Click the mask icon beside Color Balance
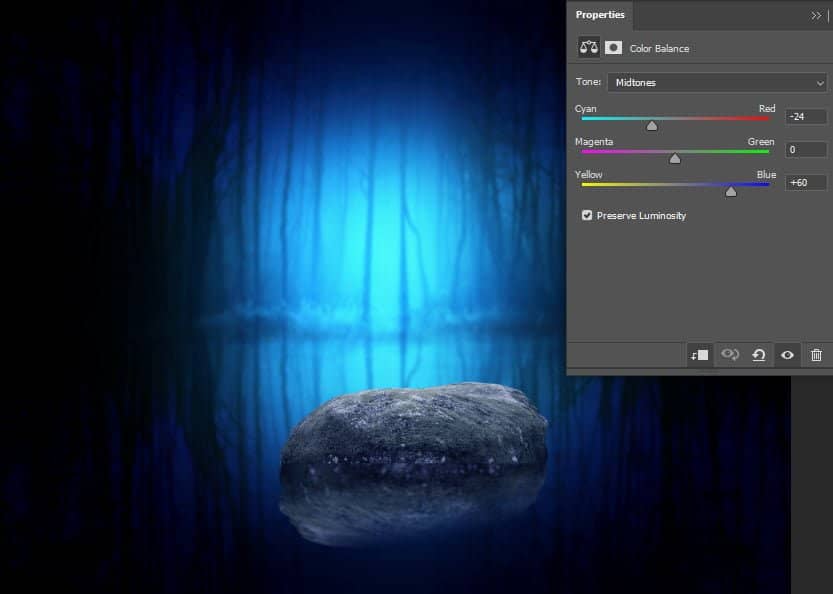833x594 pixels. [613, 47]
